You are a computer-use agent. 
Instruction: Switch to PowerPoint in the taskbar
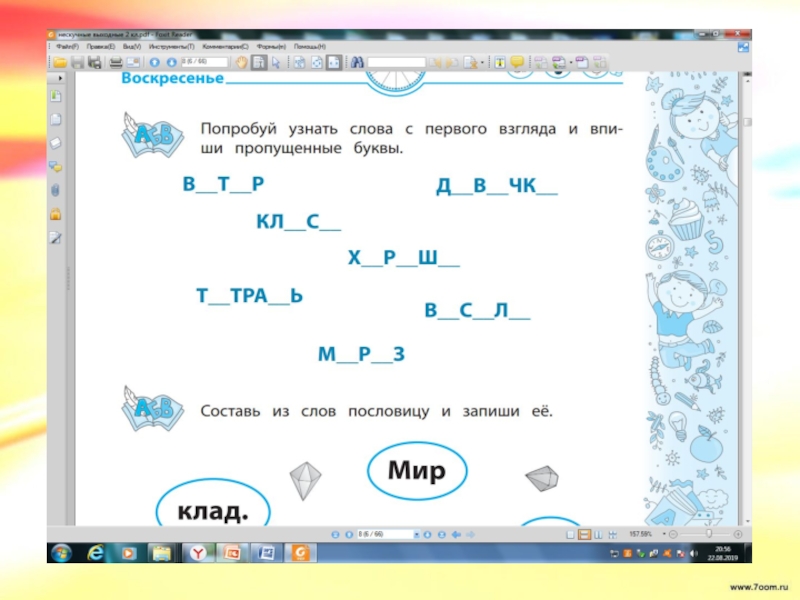pos(232,553)
